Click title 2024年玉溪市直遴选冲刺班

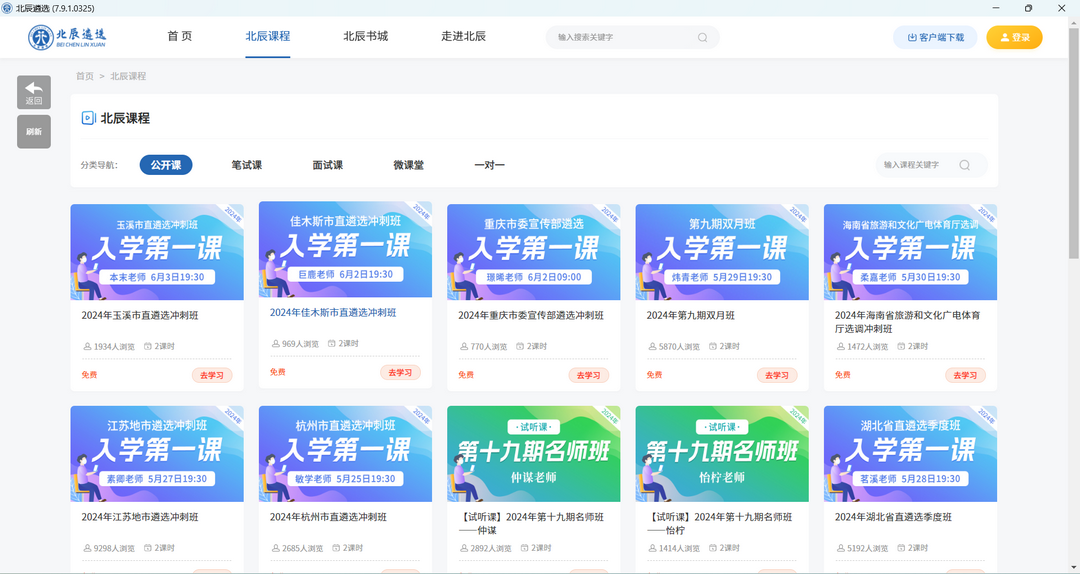[x=140, y=316]
